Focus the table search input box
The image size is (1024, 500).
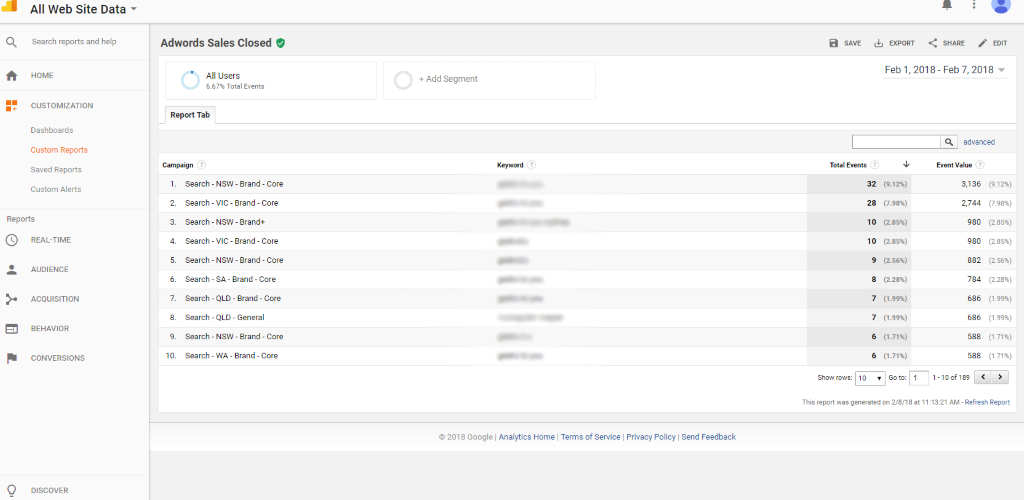[896, 142]
